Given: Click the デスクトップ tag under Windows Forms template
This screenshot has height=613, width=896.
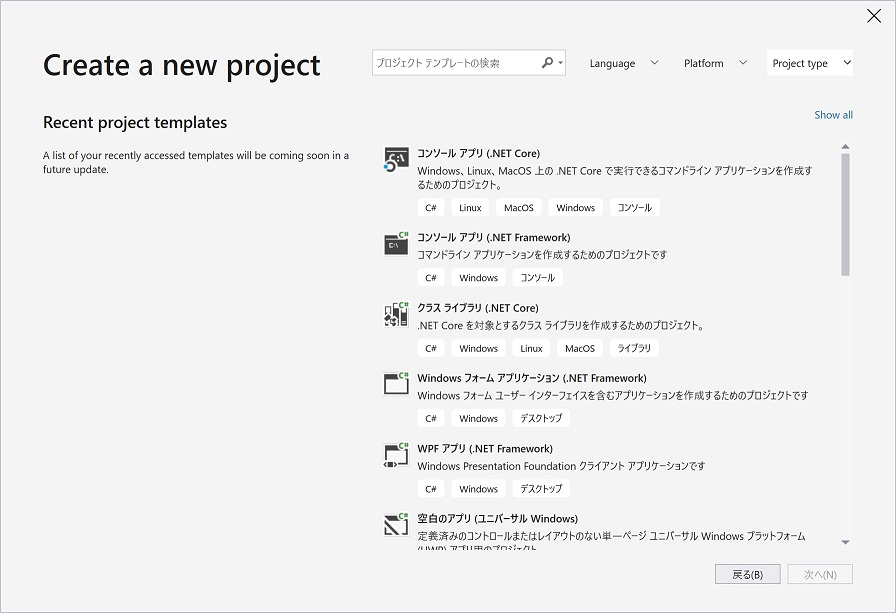Looking at the screenshot, I should [x=541, y=418].
